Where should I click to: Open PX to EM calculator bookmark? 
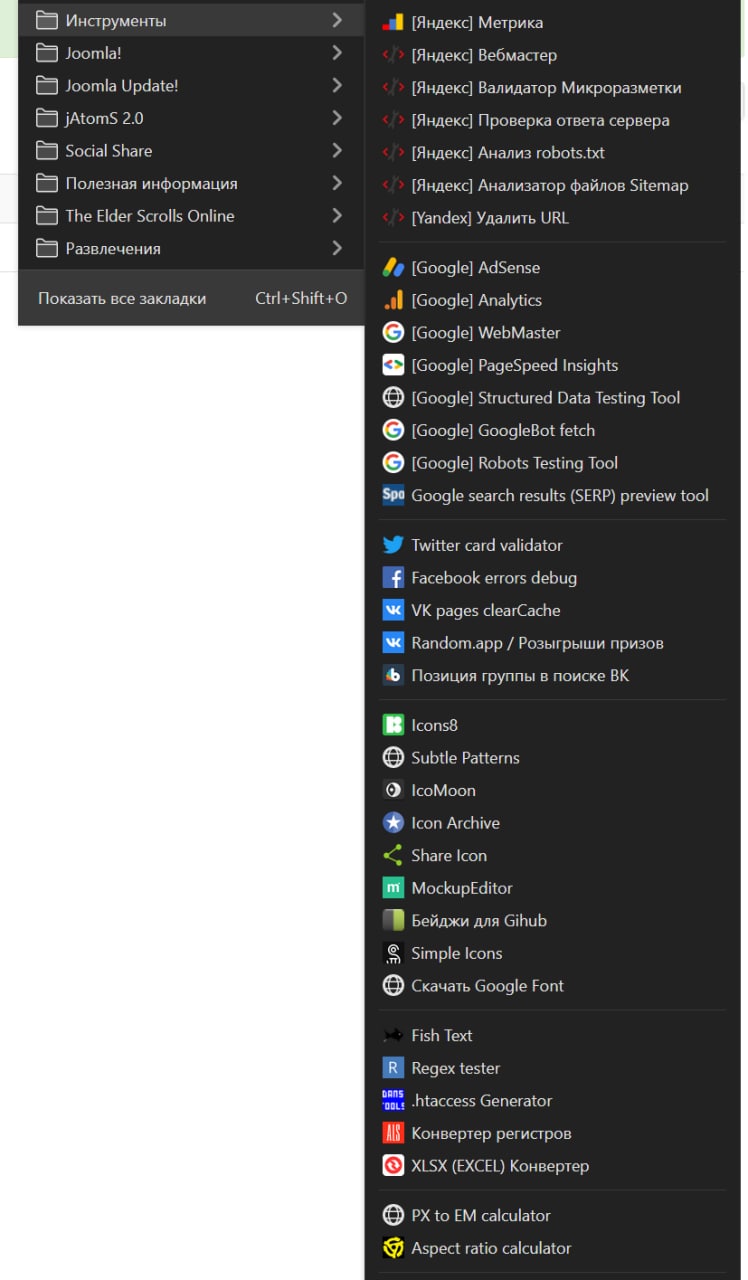[x=481, y=1216]
